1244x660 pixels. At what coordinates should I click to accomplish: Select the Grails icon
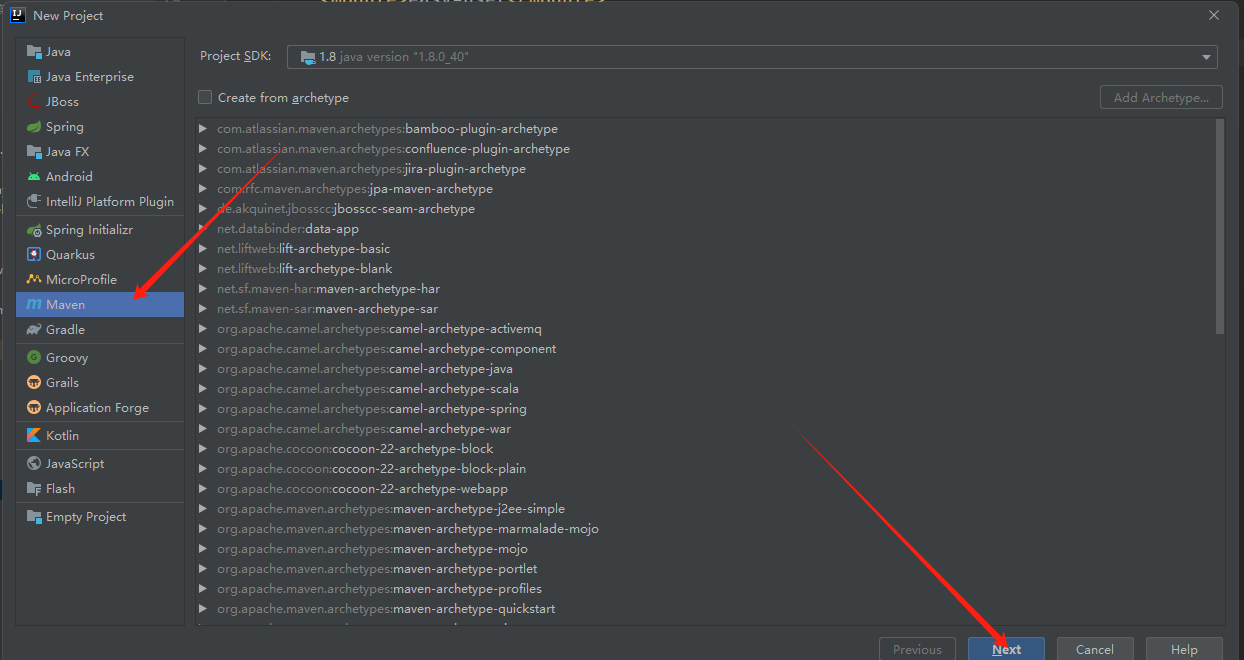(34, 383)
